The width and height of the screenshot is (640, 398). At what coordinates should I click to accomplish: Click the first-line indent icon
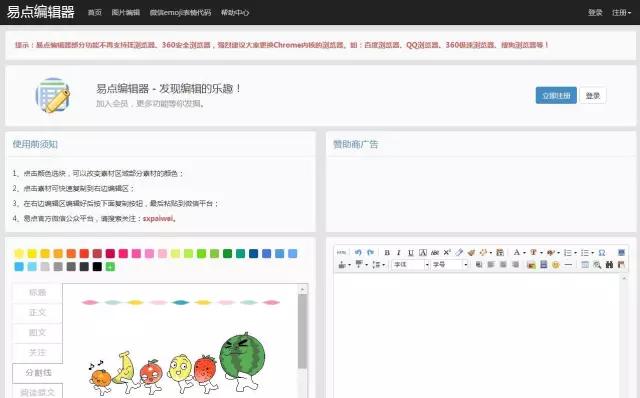478,265
